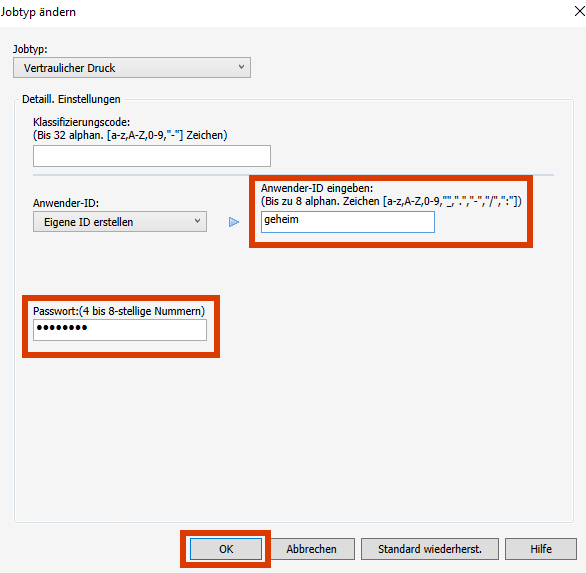Viewport: 586px width, 573px height.
Task: Click the Anwender-ID: label above the combo
Action: tap(66, 203)
